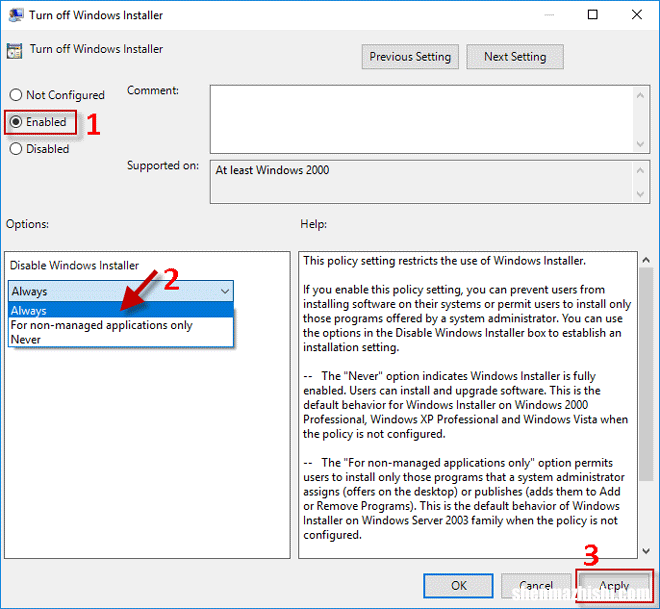
Task: Click the Help pane scroll down arrow
Action: [x=646, y=551]
